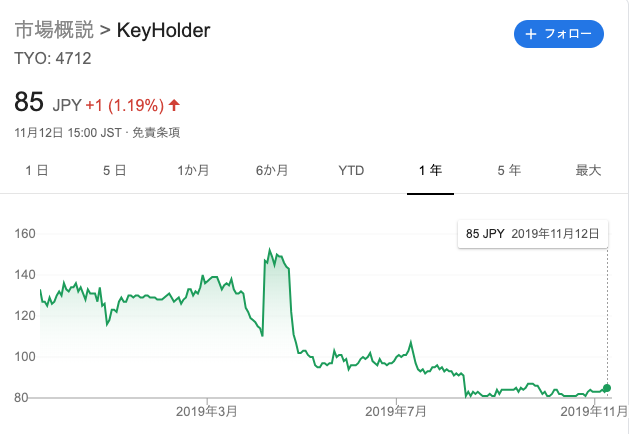This screenshot has height=434, width=630.
Task: Click the green endpoint dot on chart
Action: pos(607,388)
